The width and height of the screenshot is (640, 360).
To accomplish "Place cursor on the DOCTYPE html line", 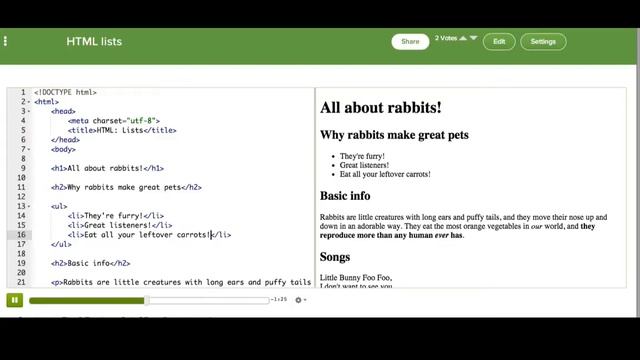I will pos(65,92).
